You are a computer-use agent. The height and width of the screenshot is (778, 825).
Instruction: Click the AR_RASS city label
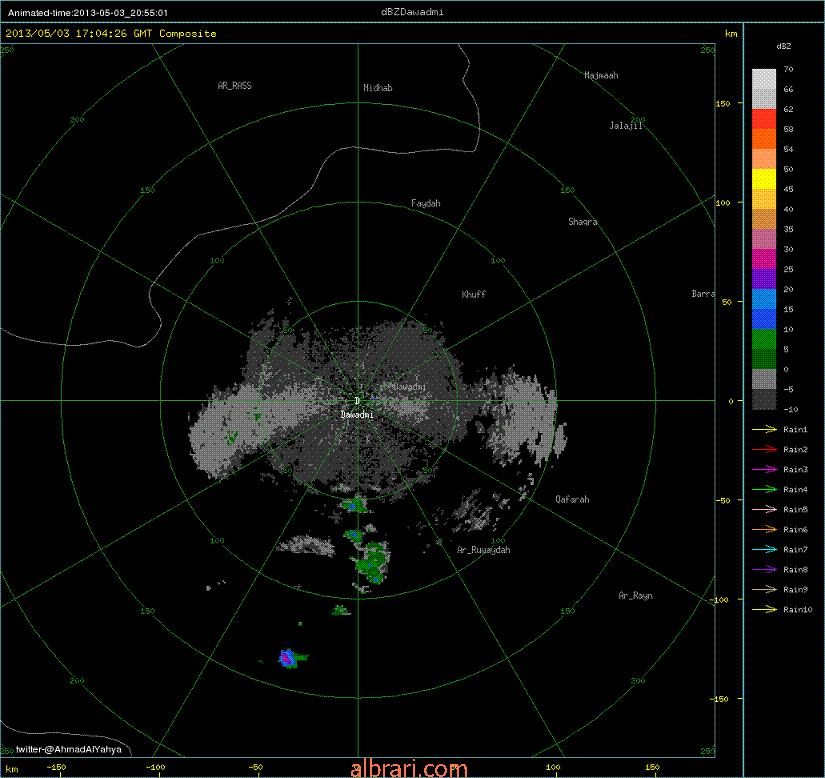(235, 86)
